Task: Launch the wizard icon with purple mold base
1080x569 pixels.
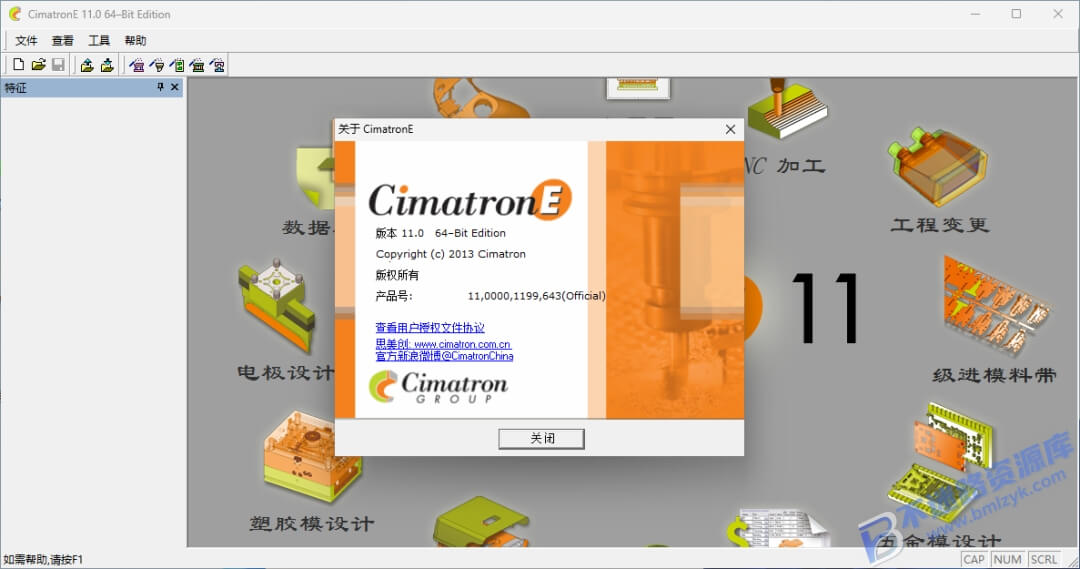Action: coord(137,65)
